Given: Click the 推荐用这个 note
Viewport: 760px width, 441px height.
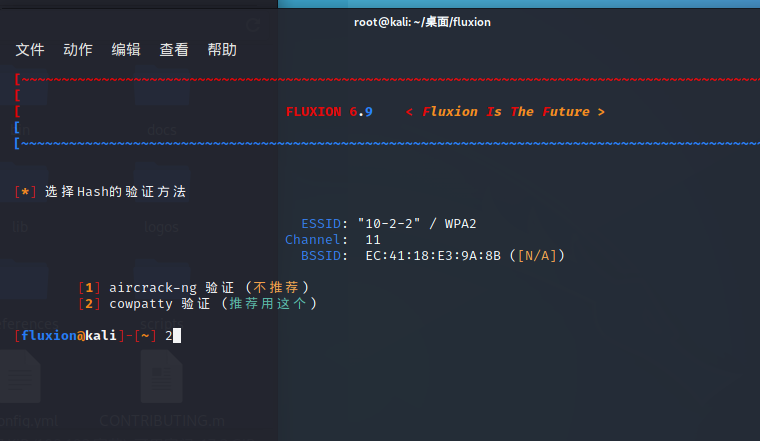Looking at the screenshot, I should click(268, 304).
